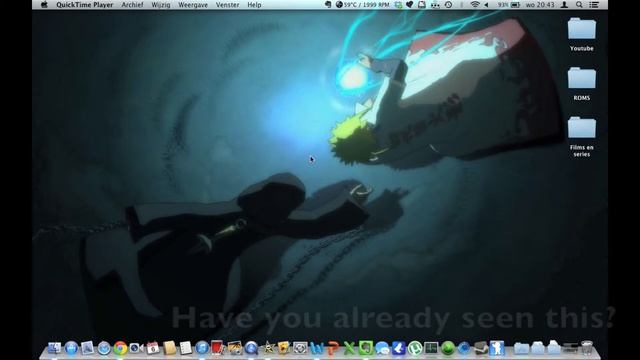The height and width of the screenshot is (360, 640).
Task: Switch to QuickTime Player in Dock
Action: tap(251, 348)
